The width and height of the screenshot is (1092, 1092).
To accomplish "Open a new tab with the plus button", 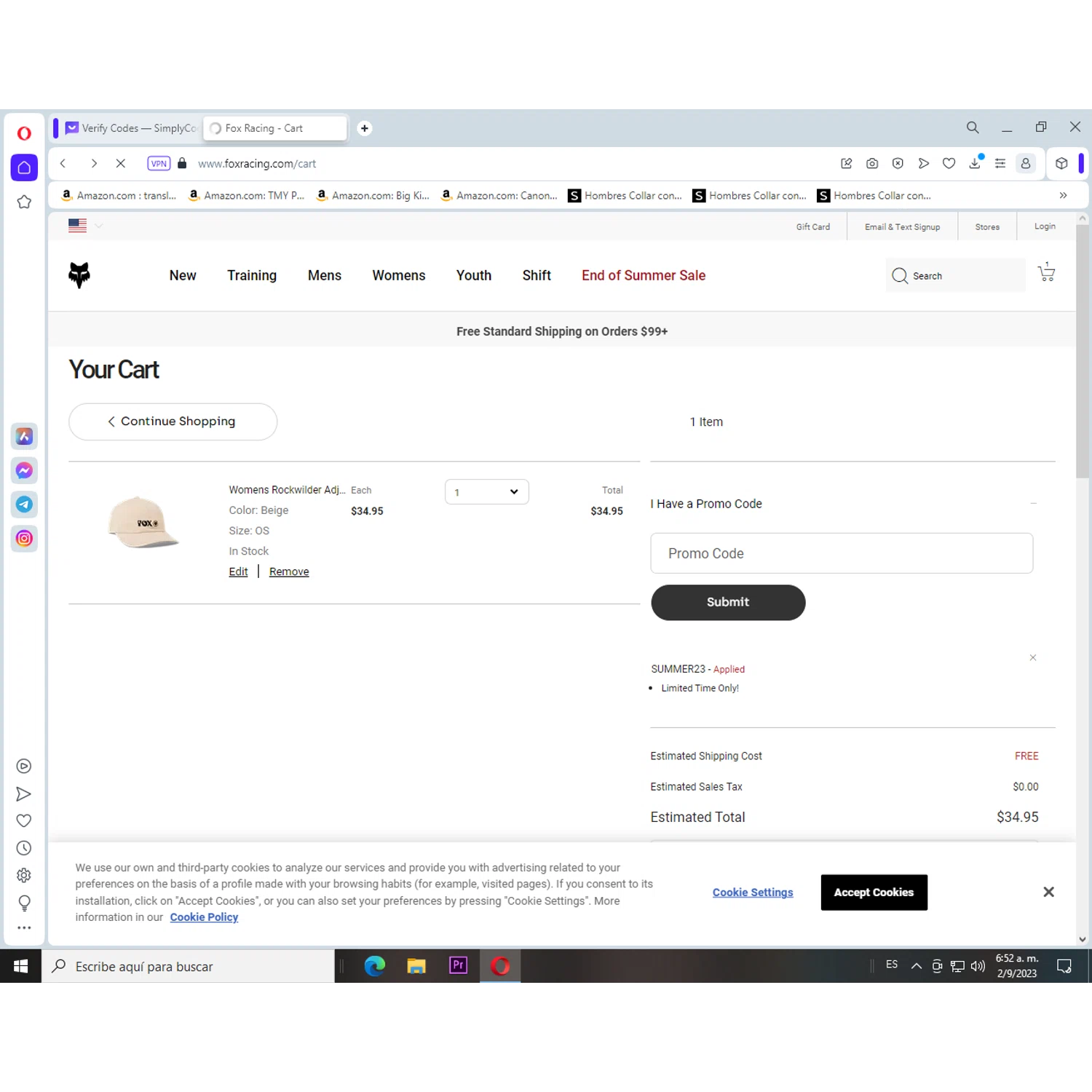I will [x=365, y=128].
